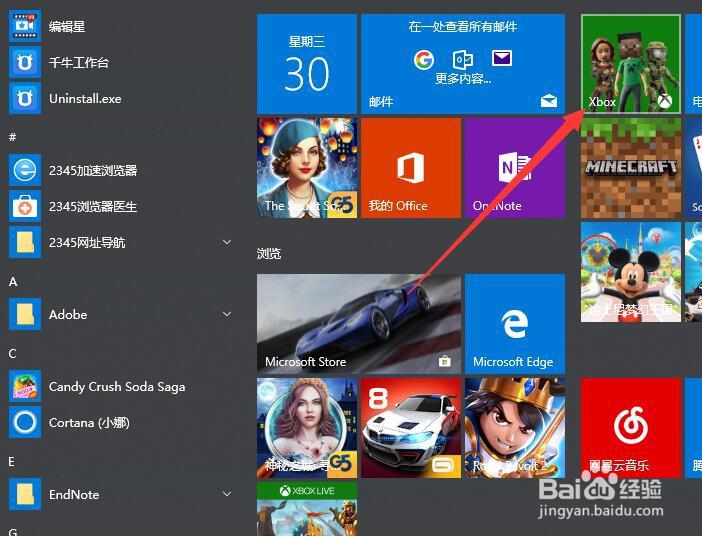Open the 神秘之城 G5 game tile
Image resolution: width=702 pixels, height=536 pixels.
307,428
